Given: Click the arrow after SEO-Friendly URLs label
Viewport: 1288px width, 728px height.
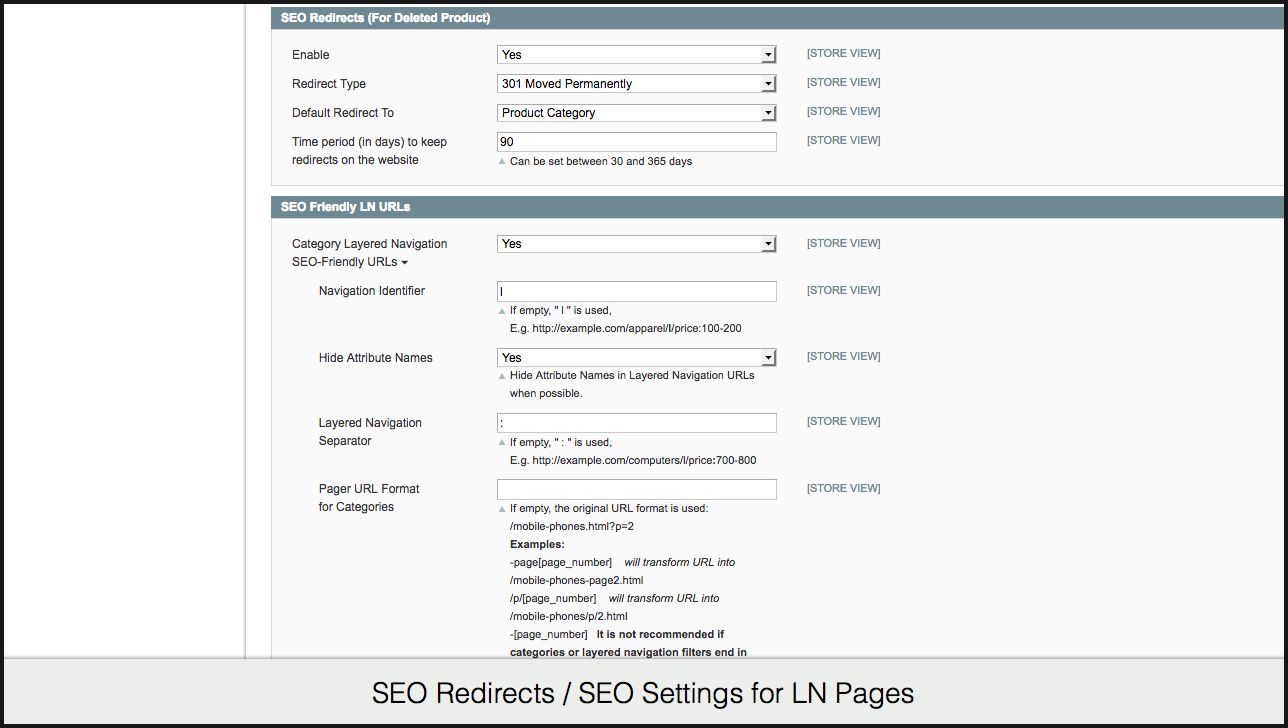Looking at the screenshot, I should tap(404, 263).
